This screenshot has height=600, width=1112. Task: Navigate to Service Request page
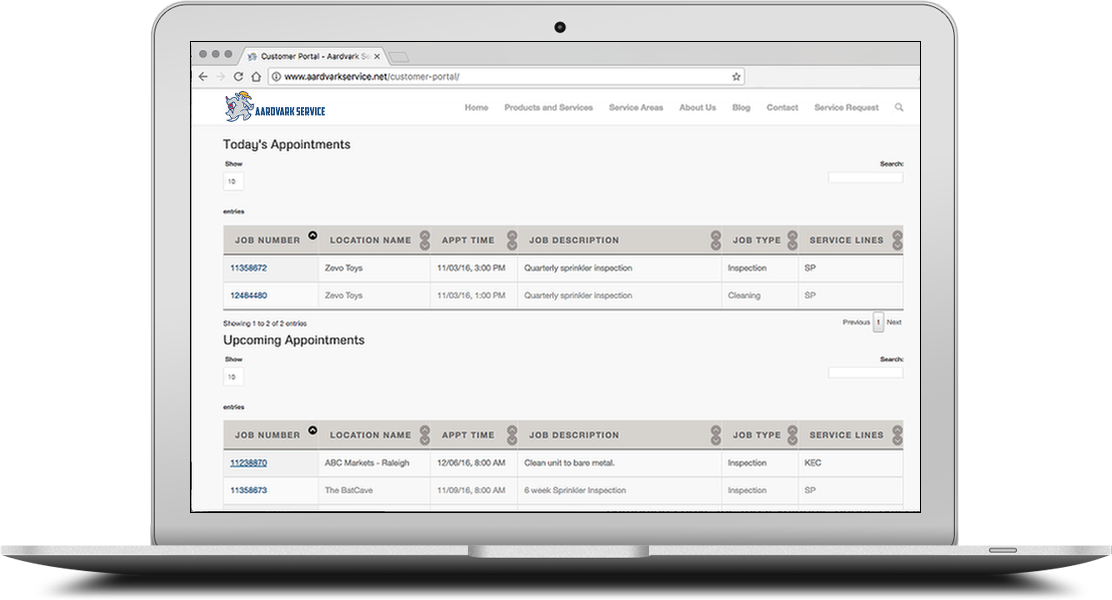[x=846, y=108]
